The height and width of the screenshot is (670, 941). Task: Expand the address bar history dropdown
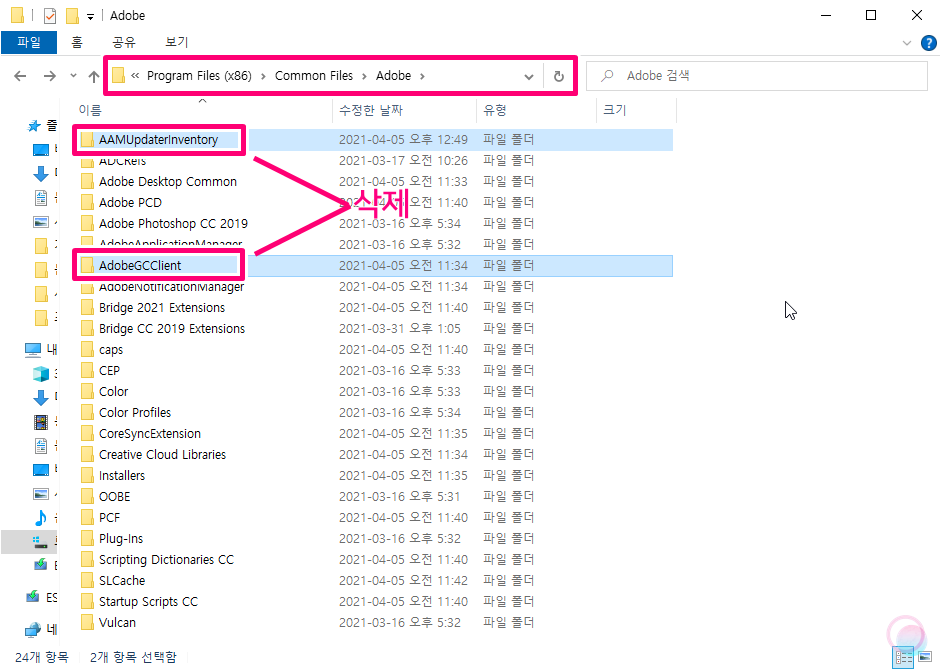pos(529,76)
